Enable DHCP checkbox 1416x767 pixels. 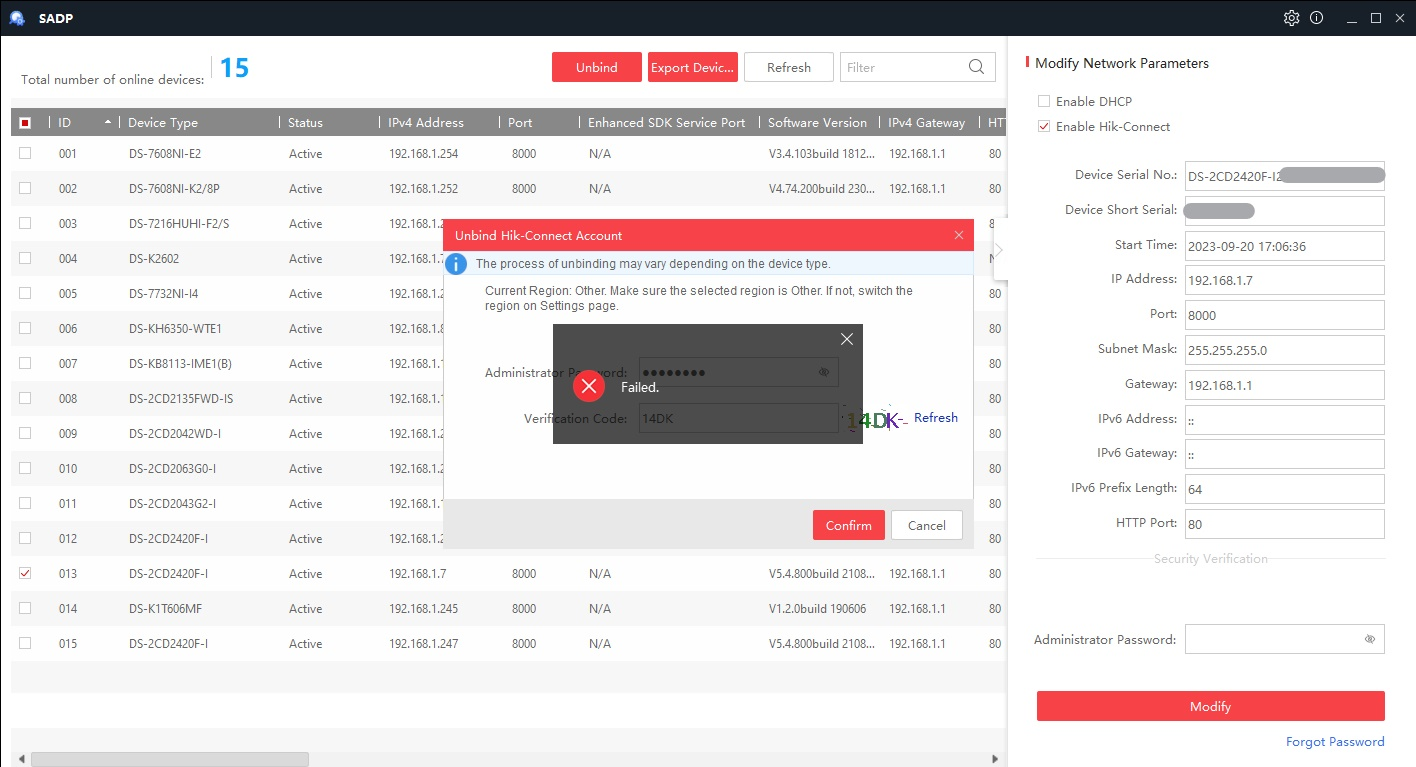tap(1044, 101)
